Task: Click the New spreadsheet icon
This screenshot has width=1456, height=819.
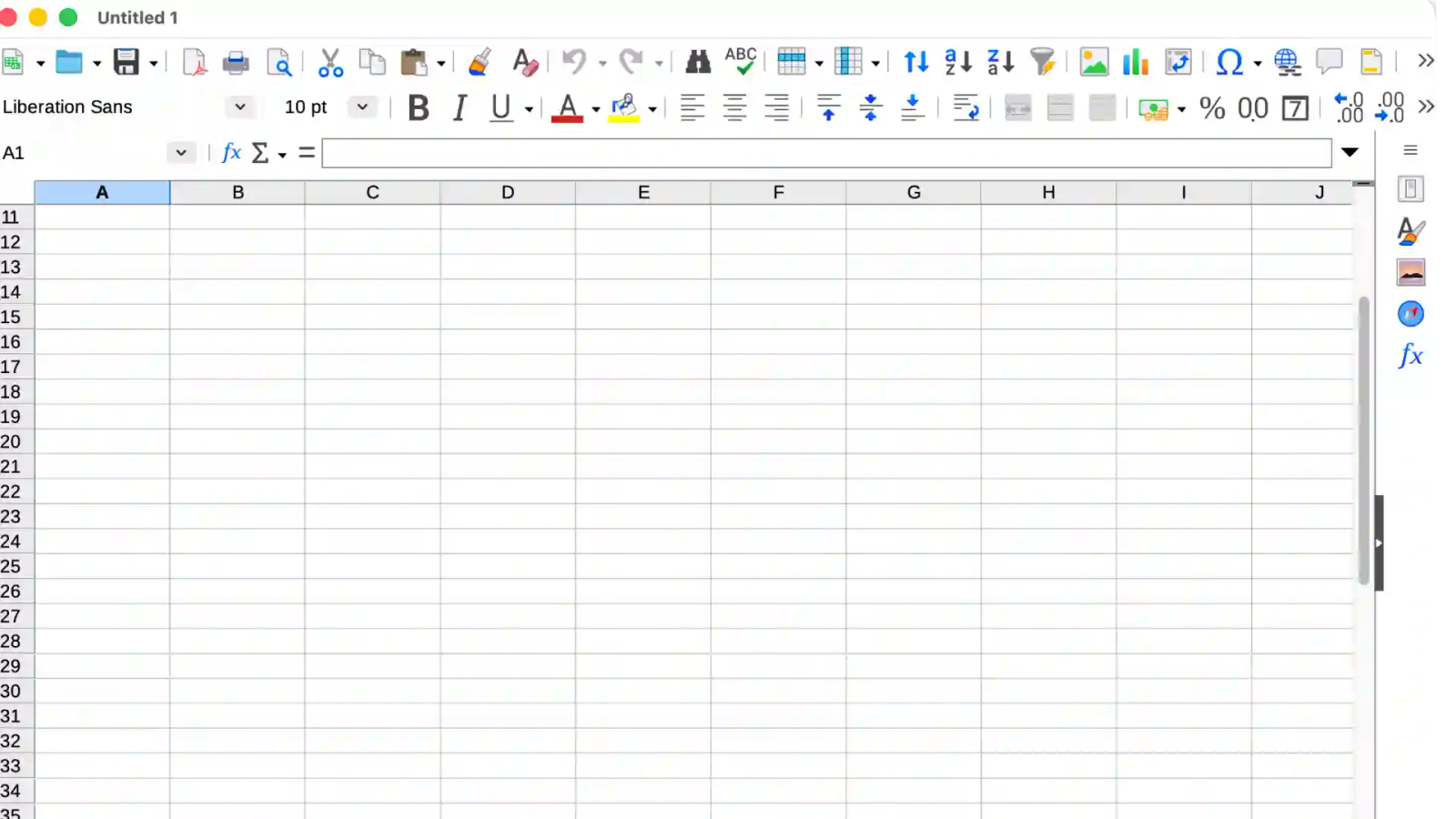Action: (x=13, y=63)
